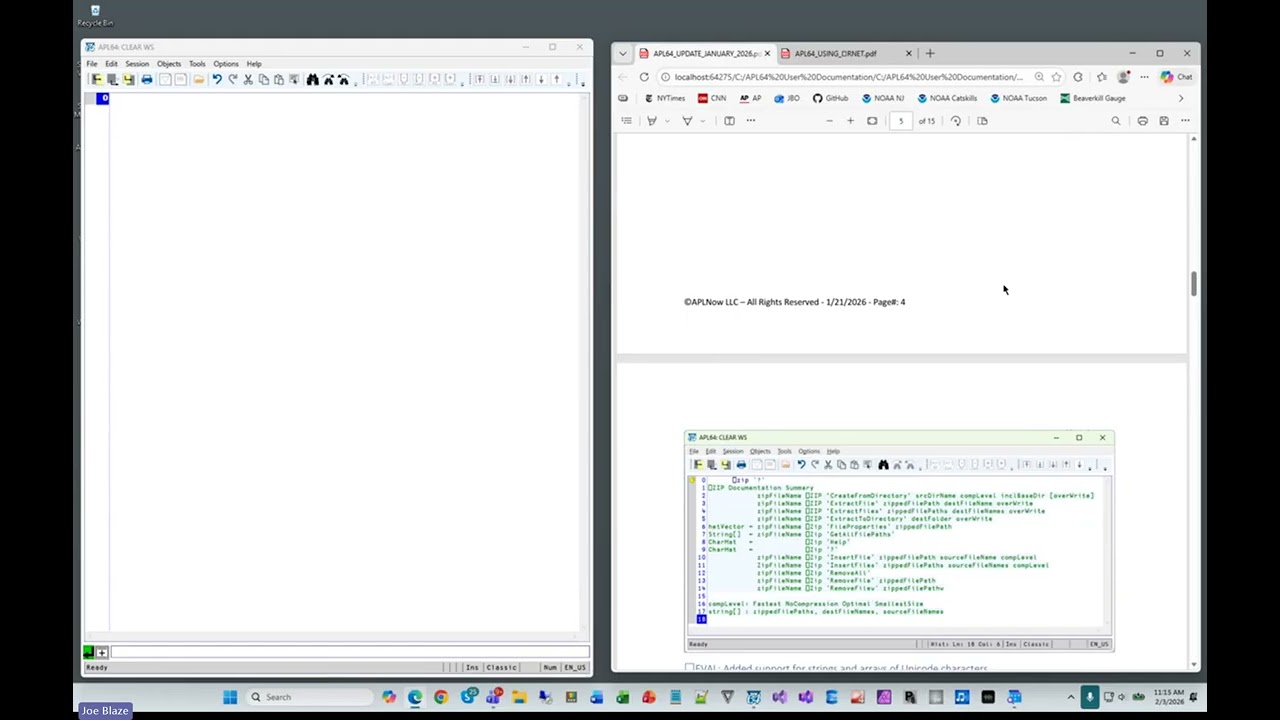Image resolution: width=1280 pixels, height=720 pixels.
Task: Click the favorites star in the address bar
Action: [x=1056, y=77]
